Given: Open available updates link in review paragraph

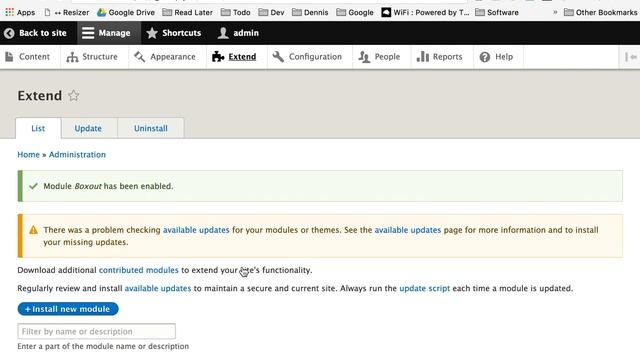Looking at the screenshot, I should (x=158, y=288).
